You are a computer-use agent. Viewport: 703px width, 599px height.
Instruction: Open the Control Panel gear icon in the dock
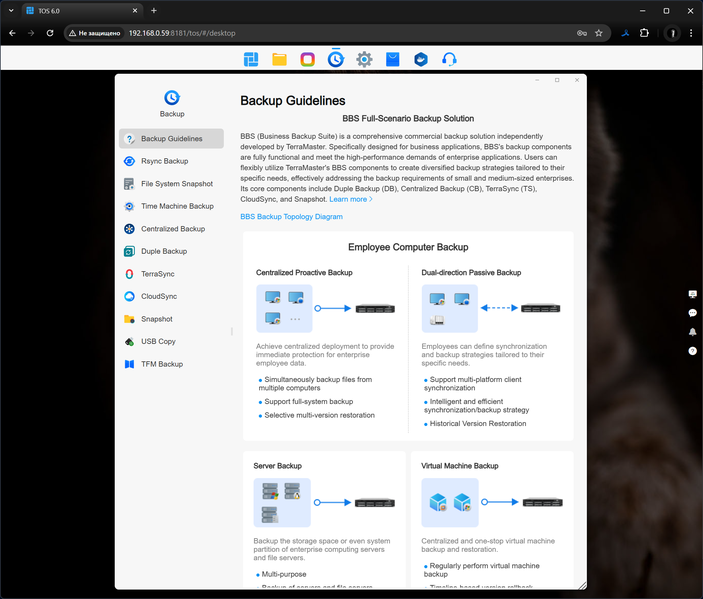point(364,59)
